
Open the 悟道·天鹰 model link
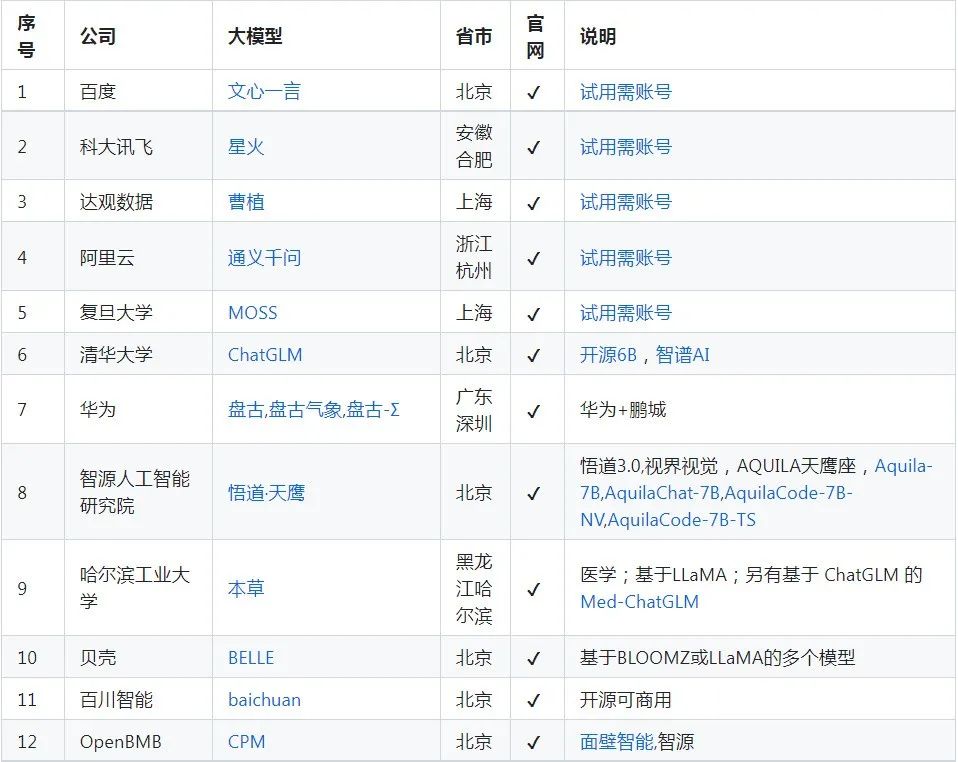tap(266, 493)
